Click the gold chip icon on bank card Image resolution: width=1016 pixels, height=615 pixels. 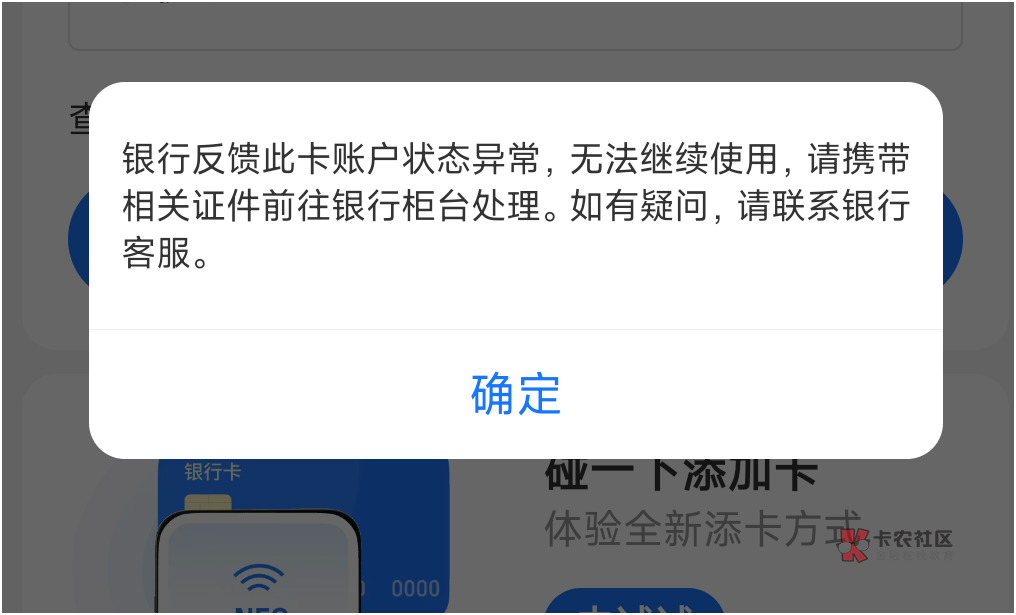pyautogui.click(x=208, y=504)
